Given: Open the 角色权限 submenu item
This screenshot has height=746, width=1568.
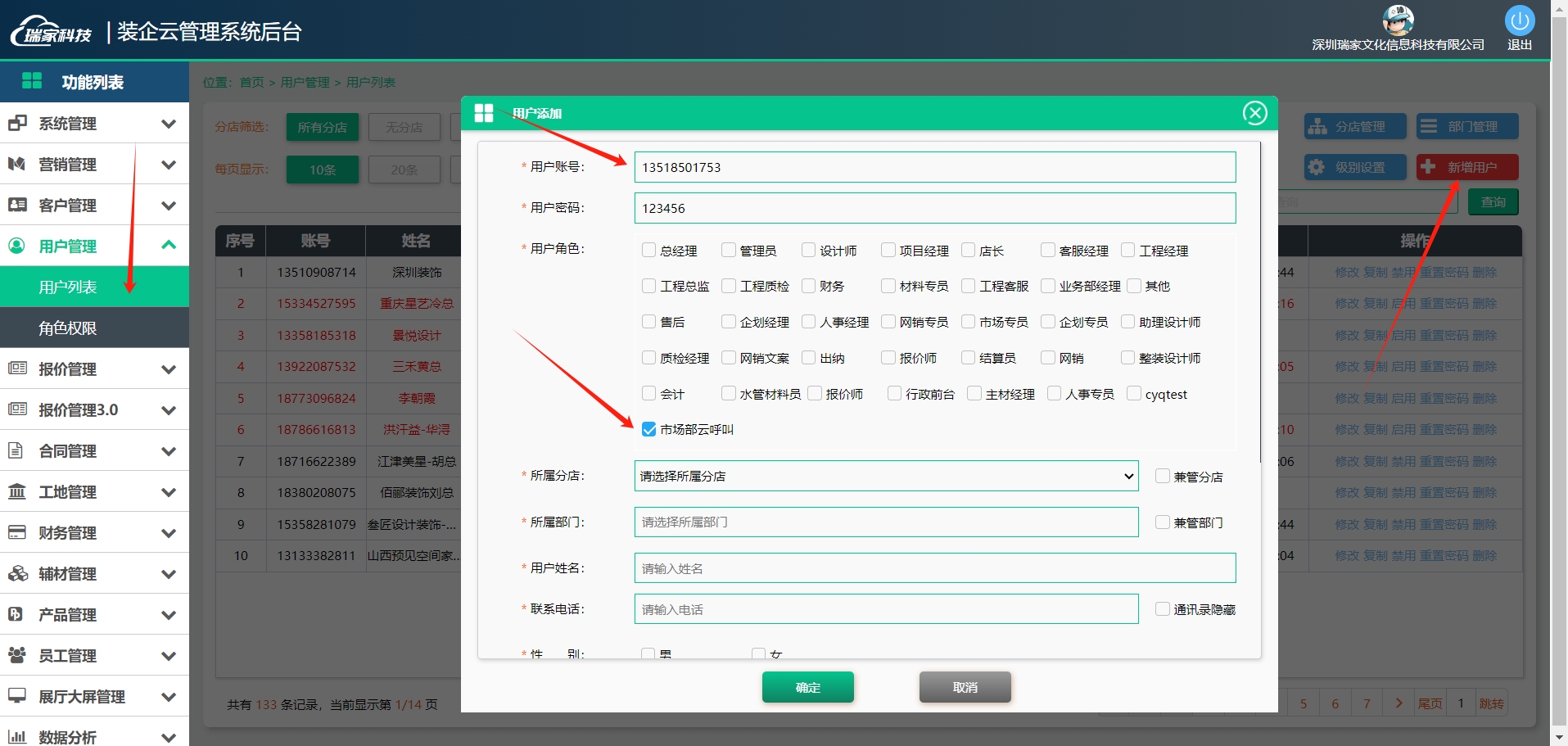Looking at the screenshot, I should click(x=68, y=328).
